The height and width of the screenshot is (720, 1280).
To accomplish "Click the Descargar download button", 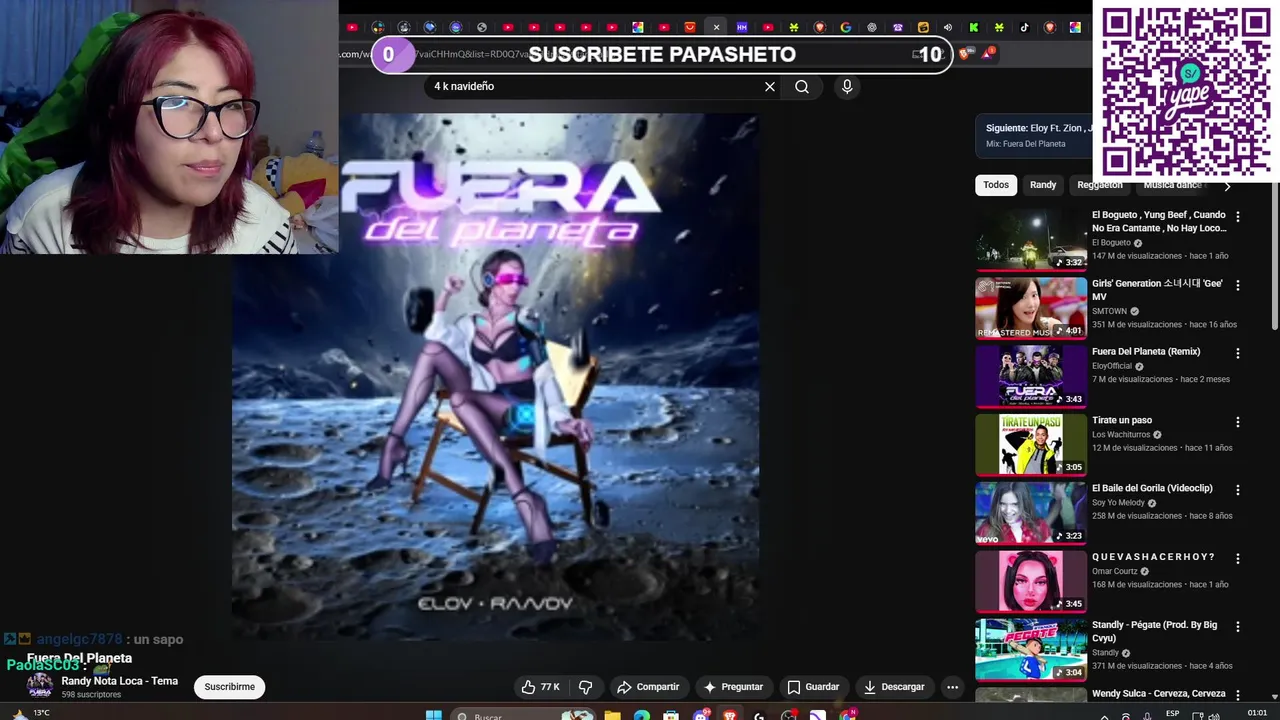I will (894, 687).
